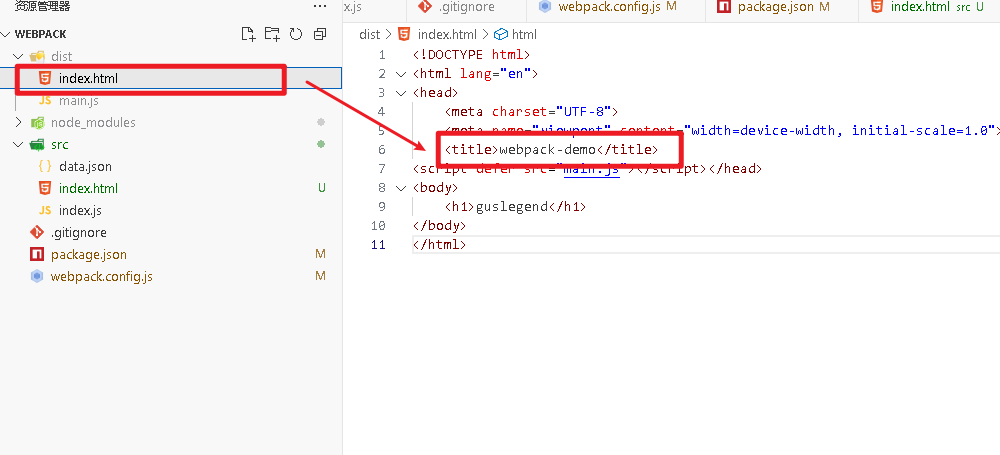Click the JS icon beside index.js

pyautogui.click(x=45, y=211)
